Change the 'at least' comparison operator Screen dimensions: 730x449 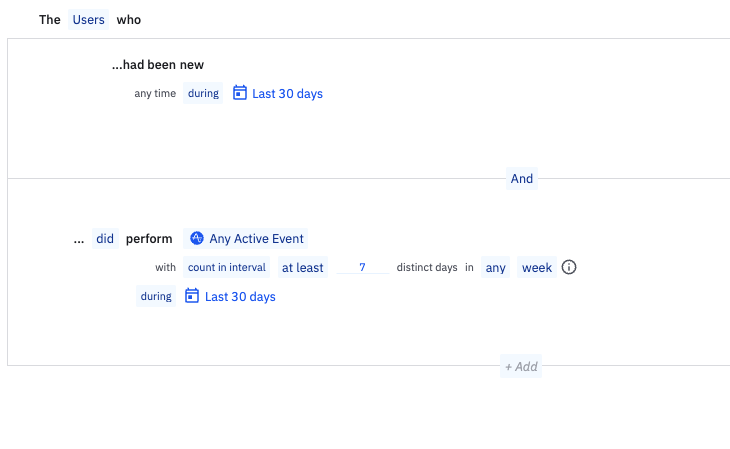point(302,268)
